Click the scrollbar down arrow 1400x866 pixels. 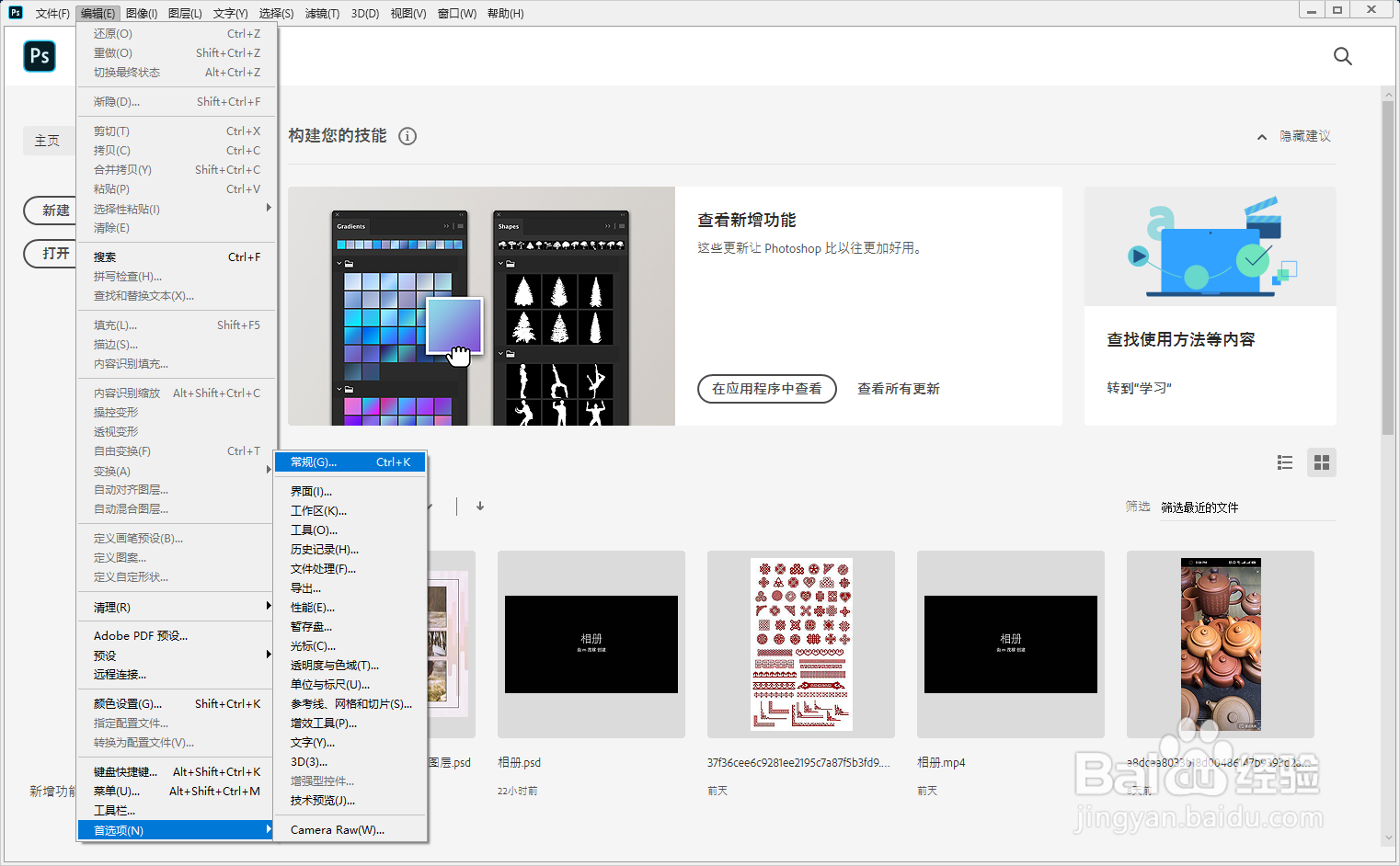(1388, 838)
